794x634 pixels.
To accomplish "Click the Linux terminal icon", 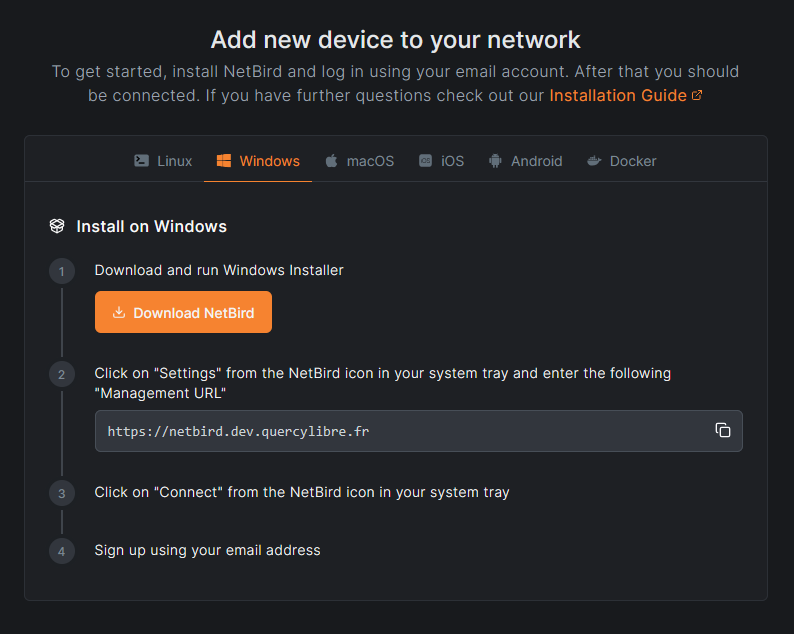I will 142,161.
